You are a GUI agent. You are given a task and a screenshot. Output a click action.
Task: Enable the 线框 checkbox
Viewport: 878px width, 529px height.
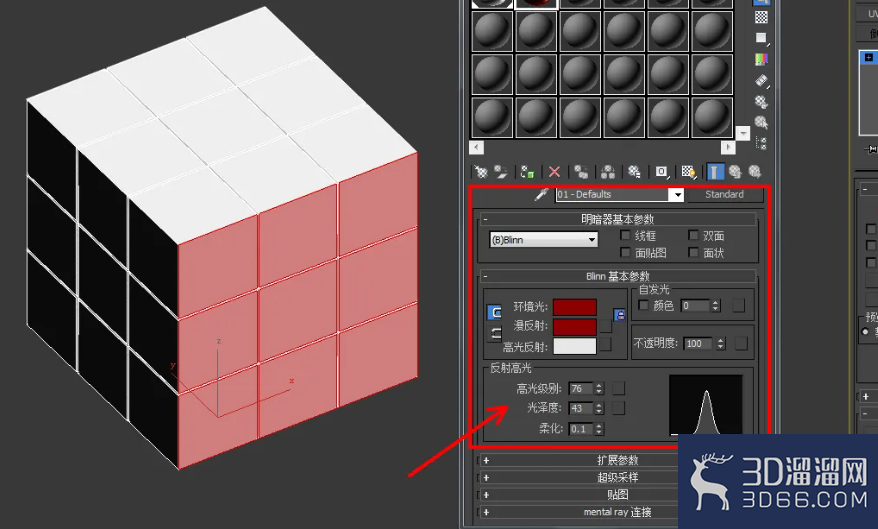(x=625, y=235)
